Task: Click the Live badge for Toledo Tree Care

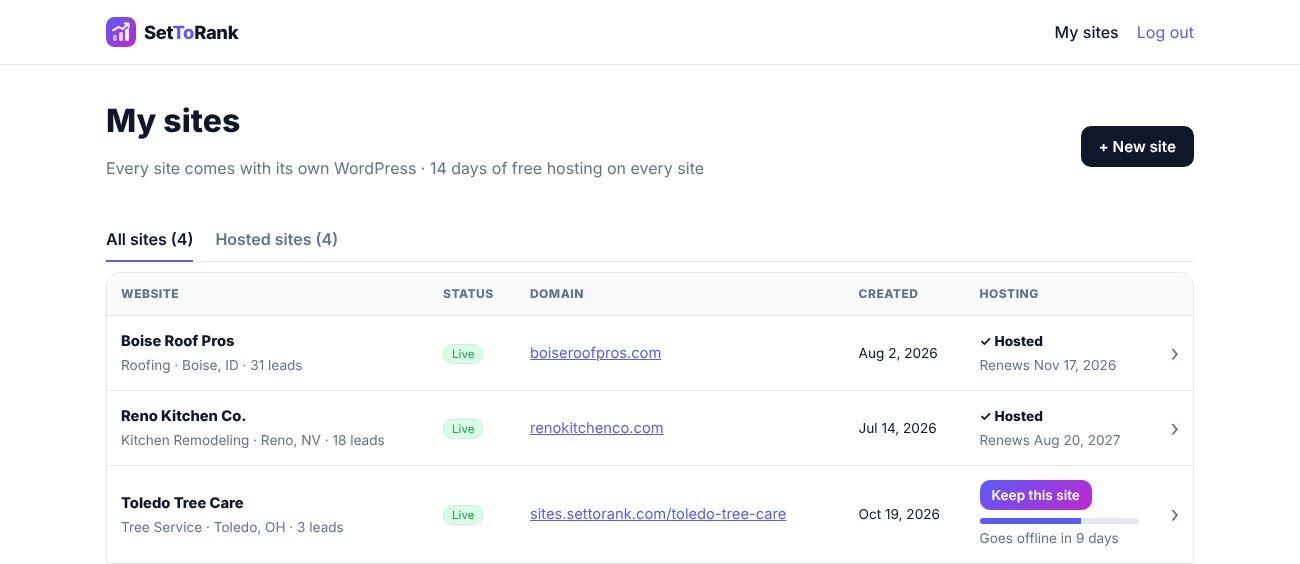Action: tap(463, 515)
